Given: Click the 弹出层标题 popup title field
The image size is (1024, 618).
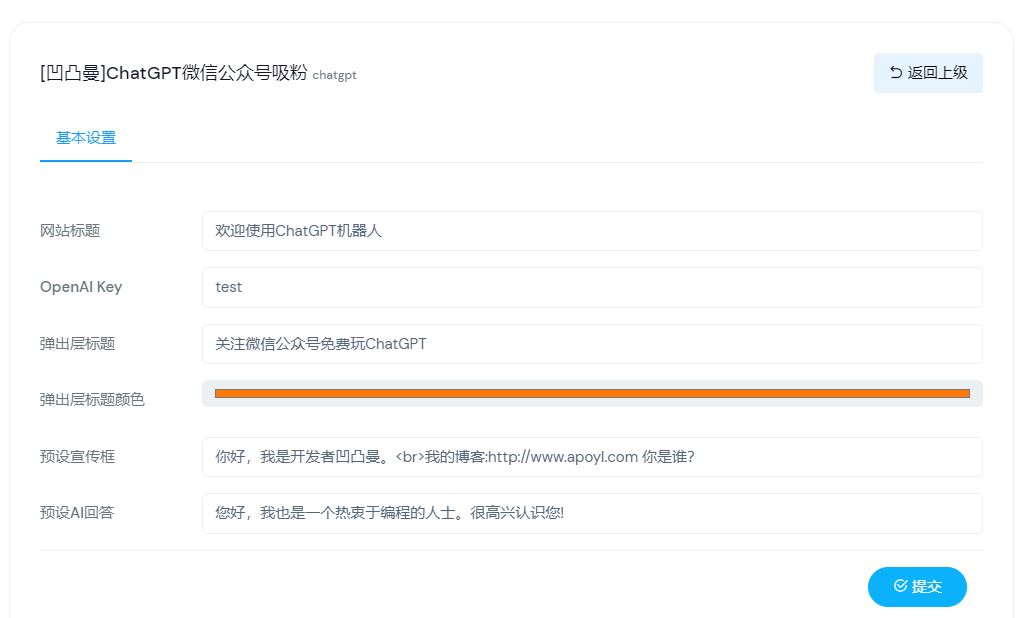Looking at the screenshot, I should [590, 344].
